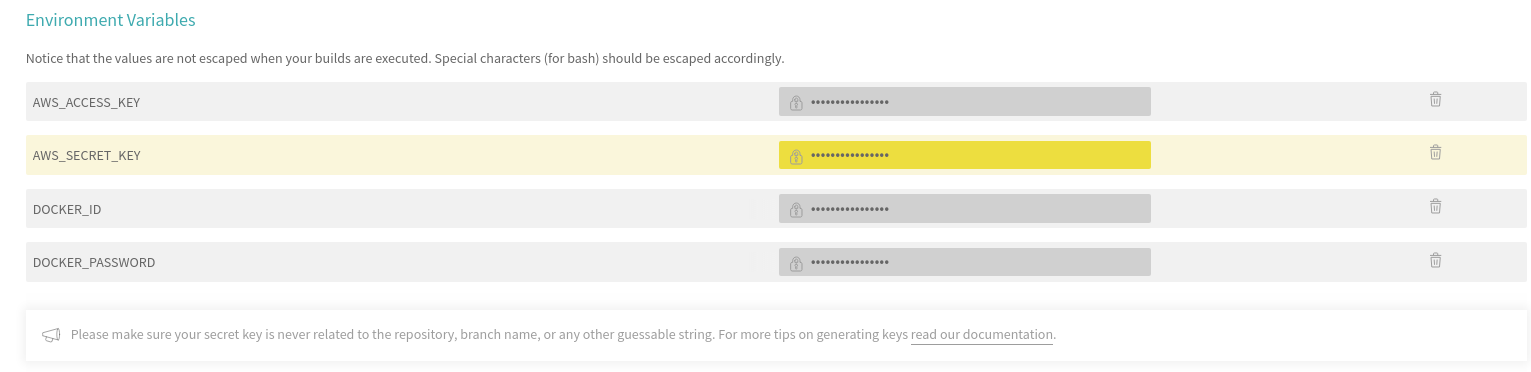Viewport: 1531px width, 372px height.
Task: Select the DOCKER_PASSWORD variable name label
Action: pos(94,262)
